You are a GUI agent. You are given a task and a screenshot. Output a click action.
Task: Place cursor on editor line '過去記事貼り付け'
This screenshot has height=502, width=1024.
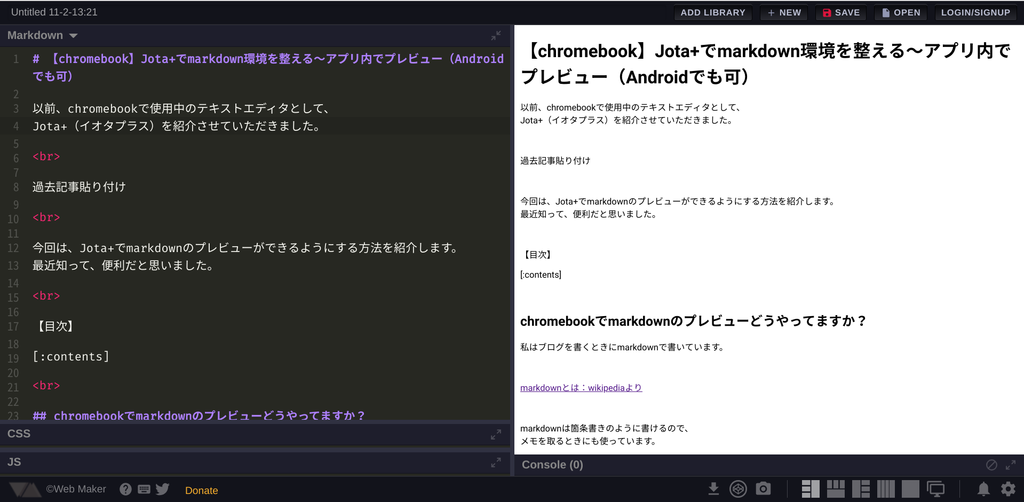click(79, 187)
